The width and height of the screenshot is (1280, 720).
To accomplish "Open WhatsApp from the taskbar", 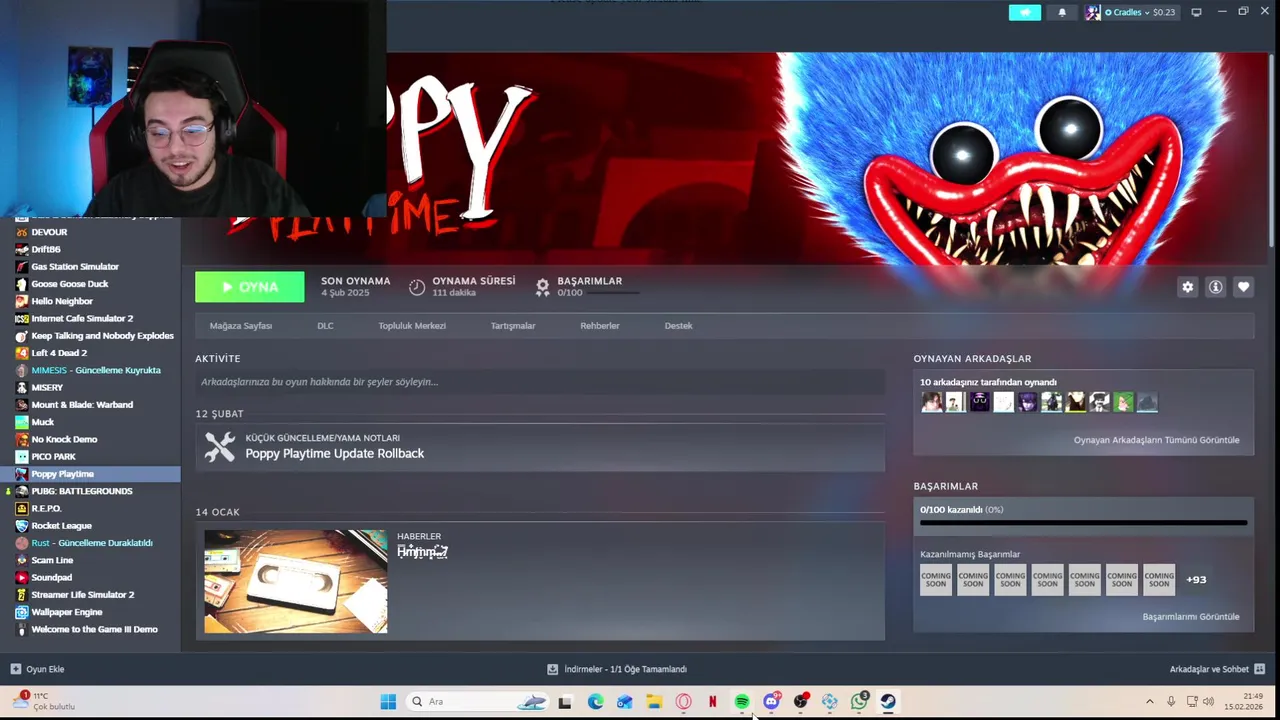I will tap(859, 702).
